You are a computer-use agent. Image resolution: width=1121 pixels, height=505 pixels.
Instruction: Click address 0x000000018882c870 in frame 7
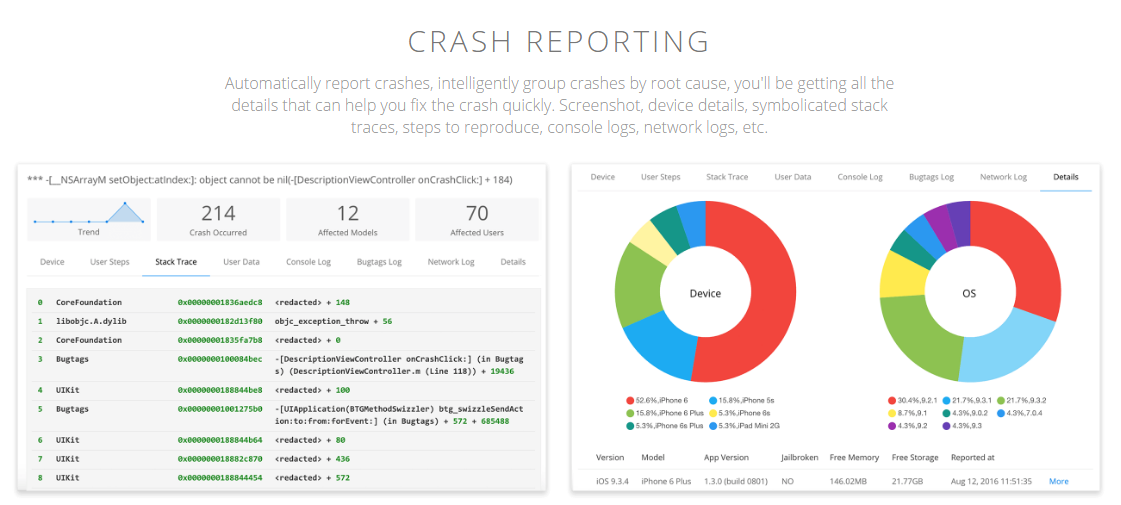pos(220,459)
